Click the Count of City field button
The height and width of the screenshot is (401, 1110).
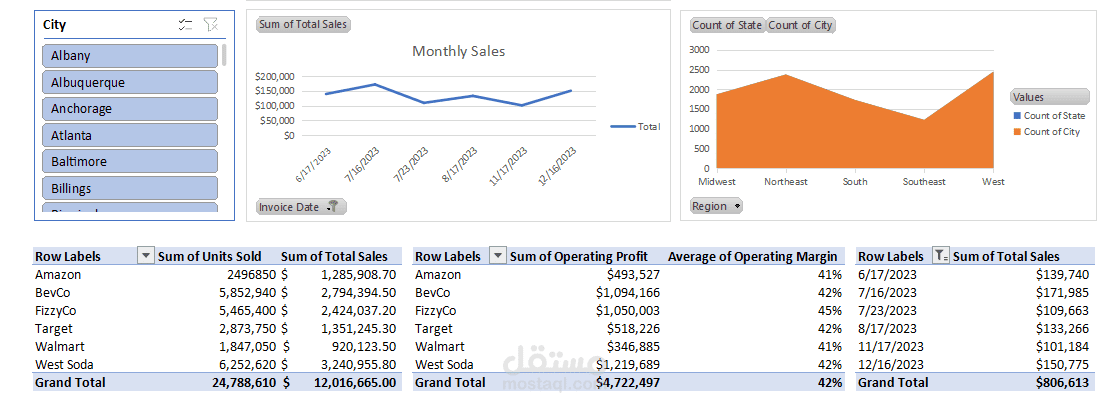click(801, 25)
